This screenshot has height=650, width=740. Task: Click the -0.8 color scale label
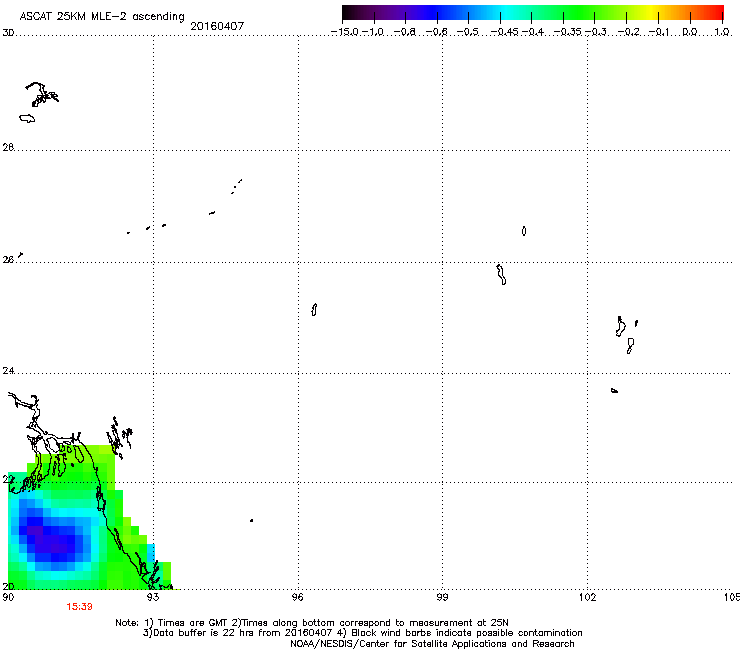click(x=405, y=32)
